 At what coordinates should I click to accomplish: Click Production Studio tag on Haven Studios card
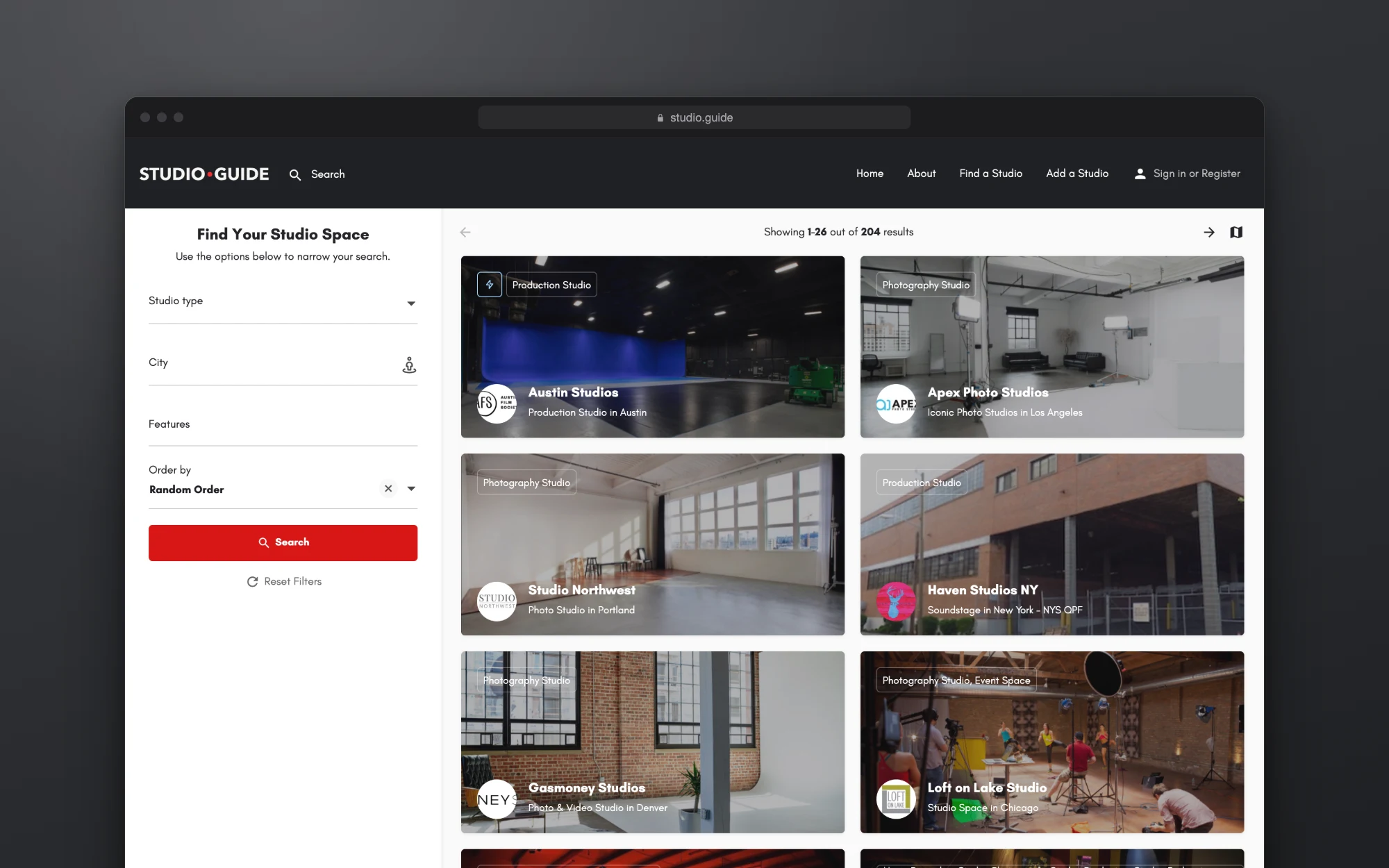[x=922, y=483]
